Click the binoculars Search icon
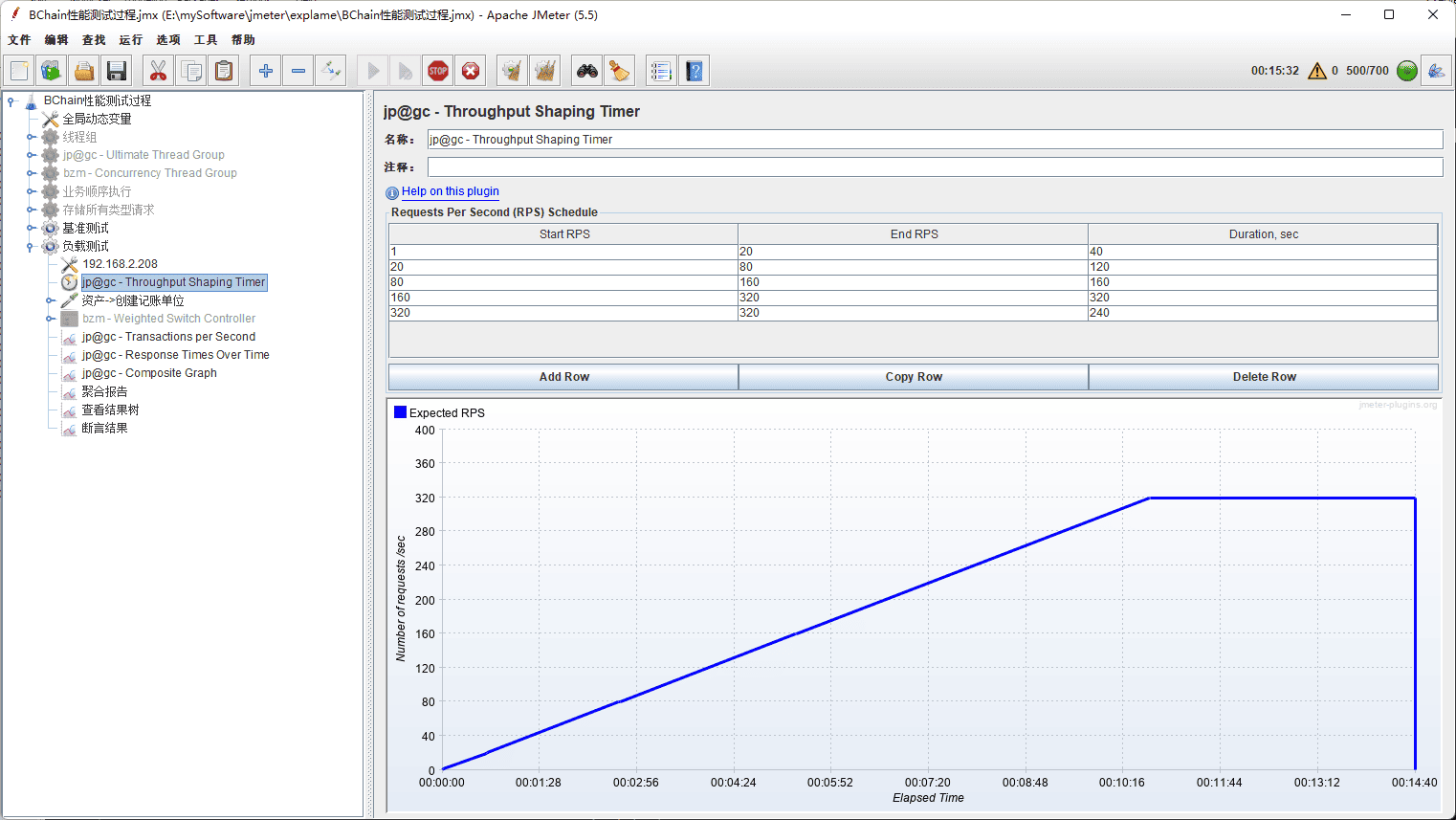 (x=586, y=71)
